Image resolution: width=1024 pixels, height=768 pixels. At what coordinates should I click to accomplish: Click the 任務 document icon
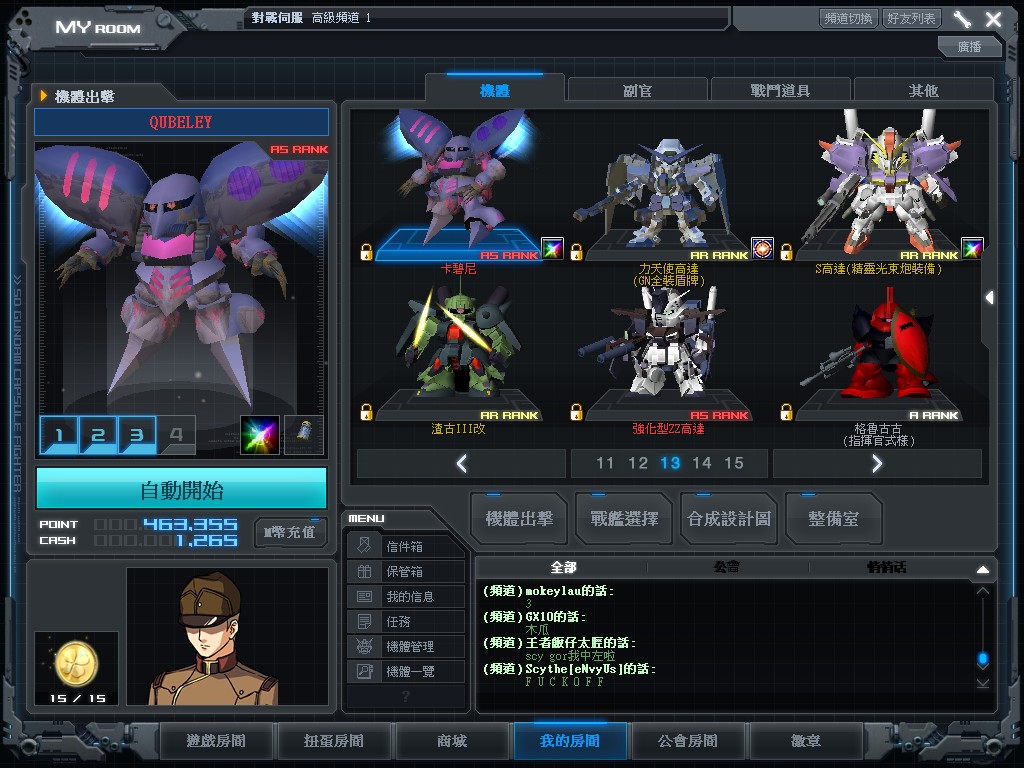(x=364, y=621)
